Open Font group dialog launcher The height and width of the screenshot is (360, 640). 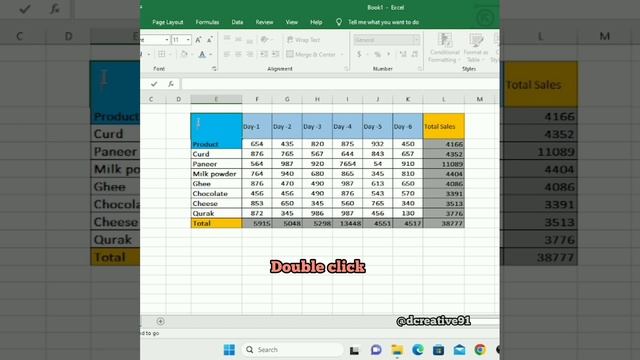coord(214,69)
